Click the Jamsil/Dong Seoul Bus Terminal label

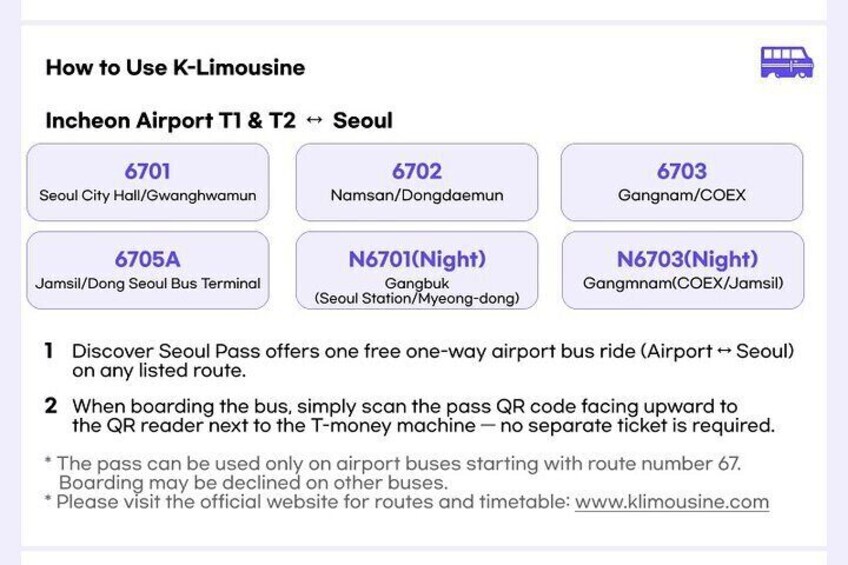148,284
